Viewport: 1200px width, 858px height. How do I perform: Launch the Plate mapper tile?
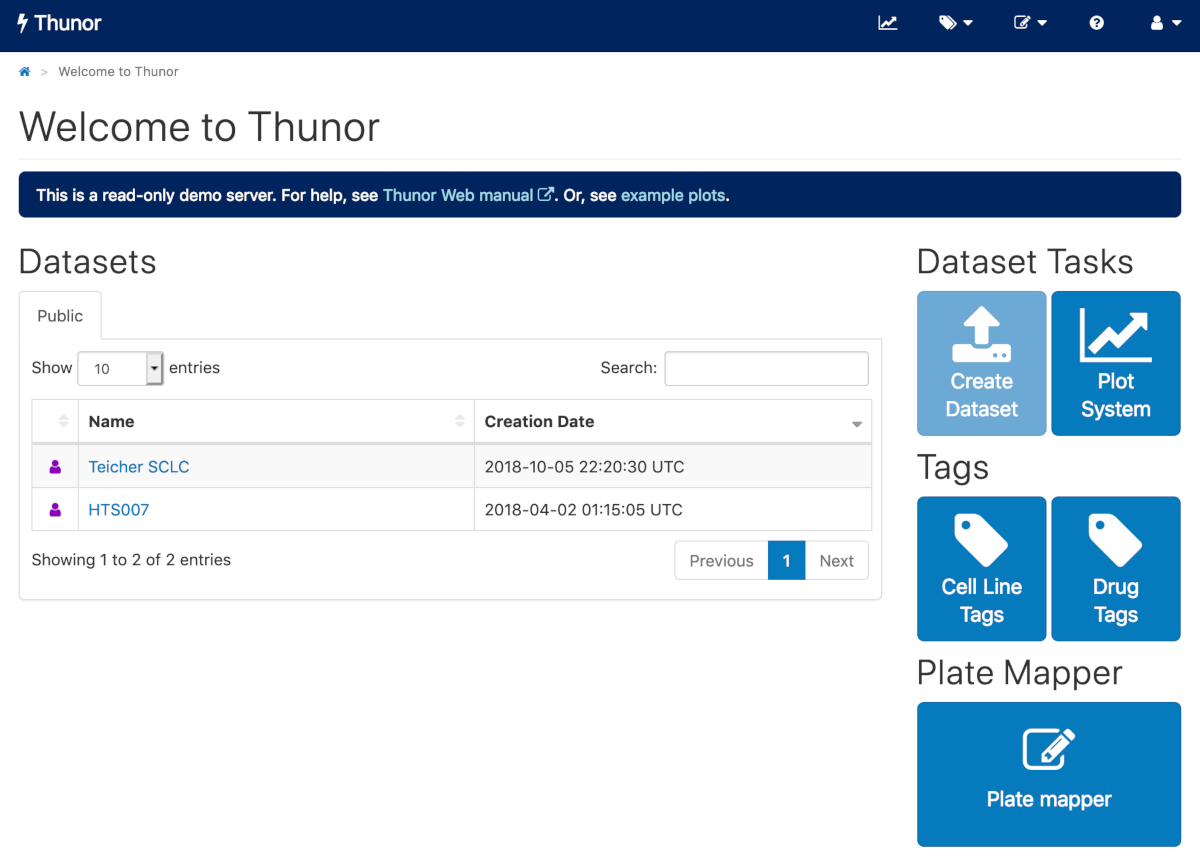tap(1049, 774)
